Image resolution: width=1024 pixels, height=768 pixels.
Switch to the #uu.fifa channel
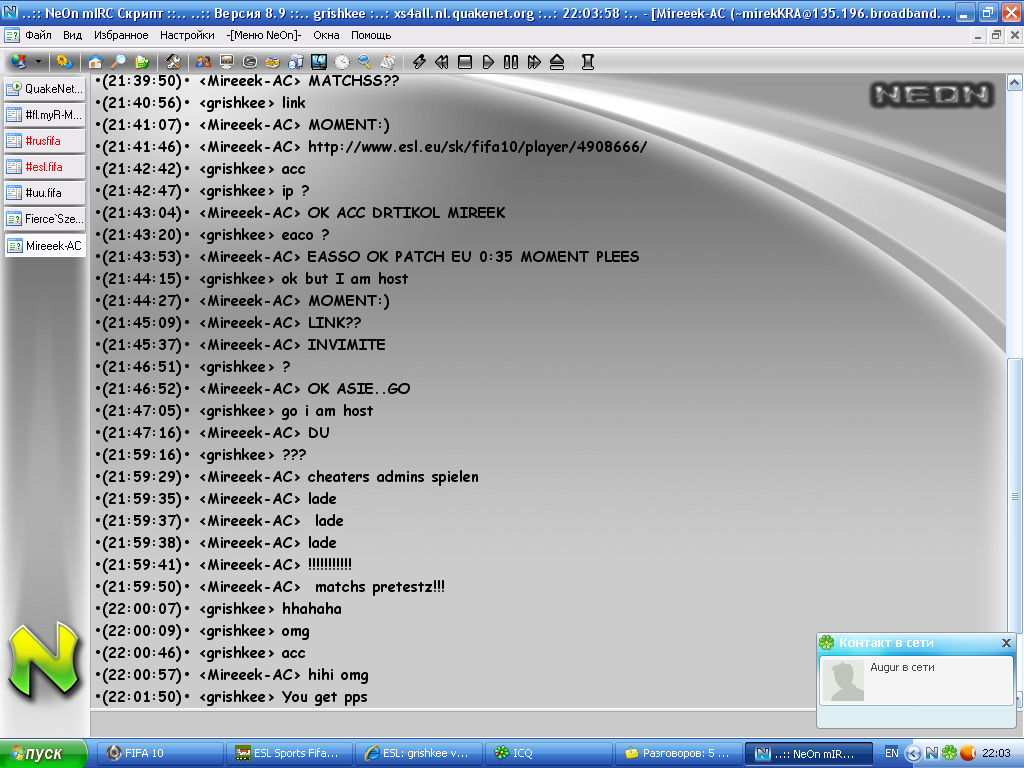[x=45, y=193]
